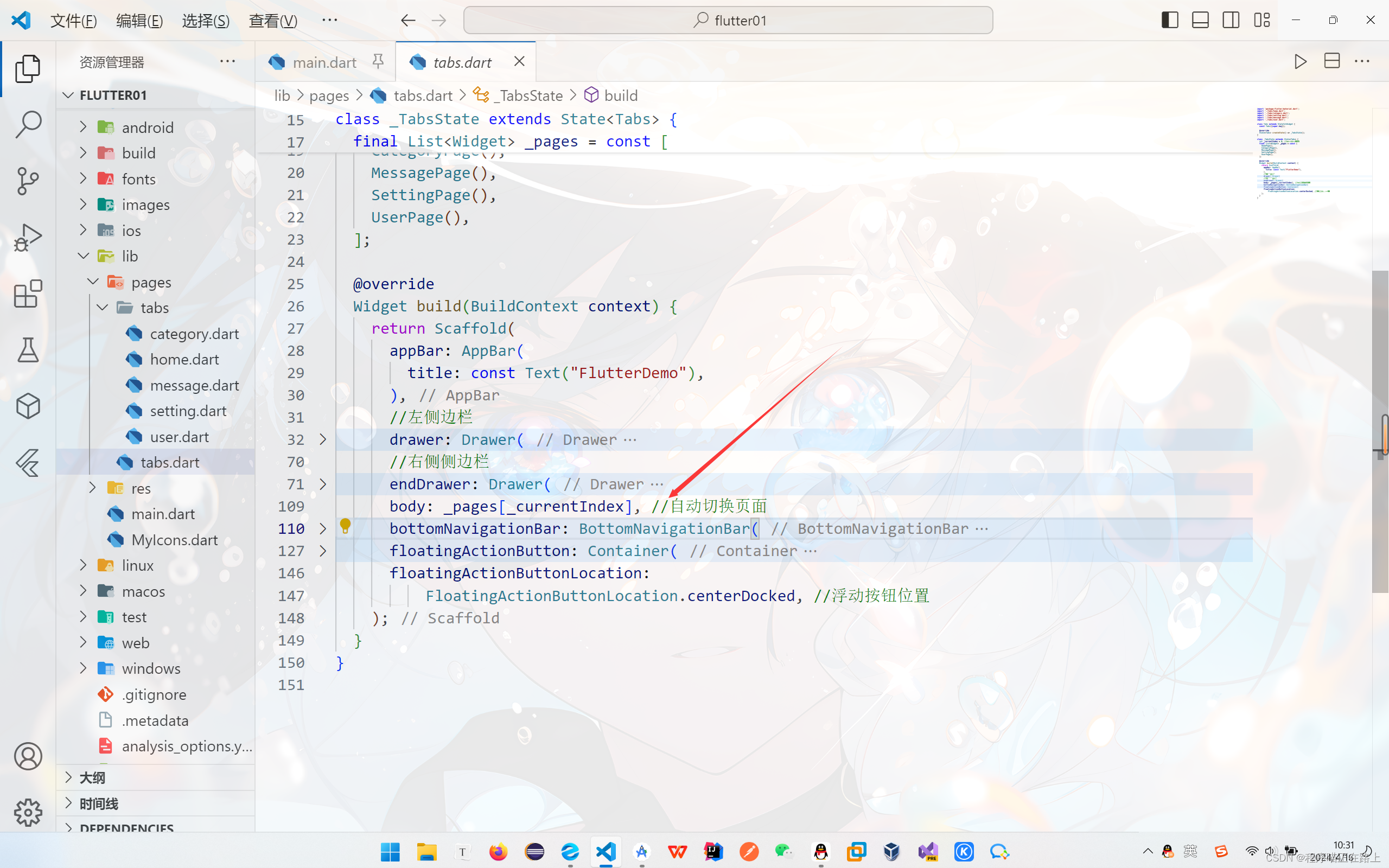Open home.dart in the explorer
Viewport: 1389px width, 868px height.
coord(184,359)
